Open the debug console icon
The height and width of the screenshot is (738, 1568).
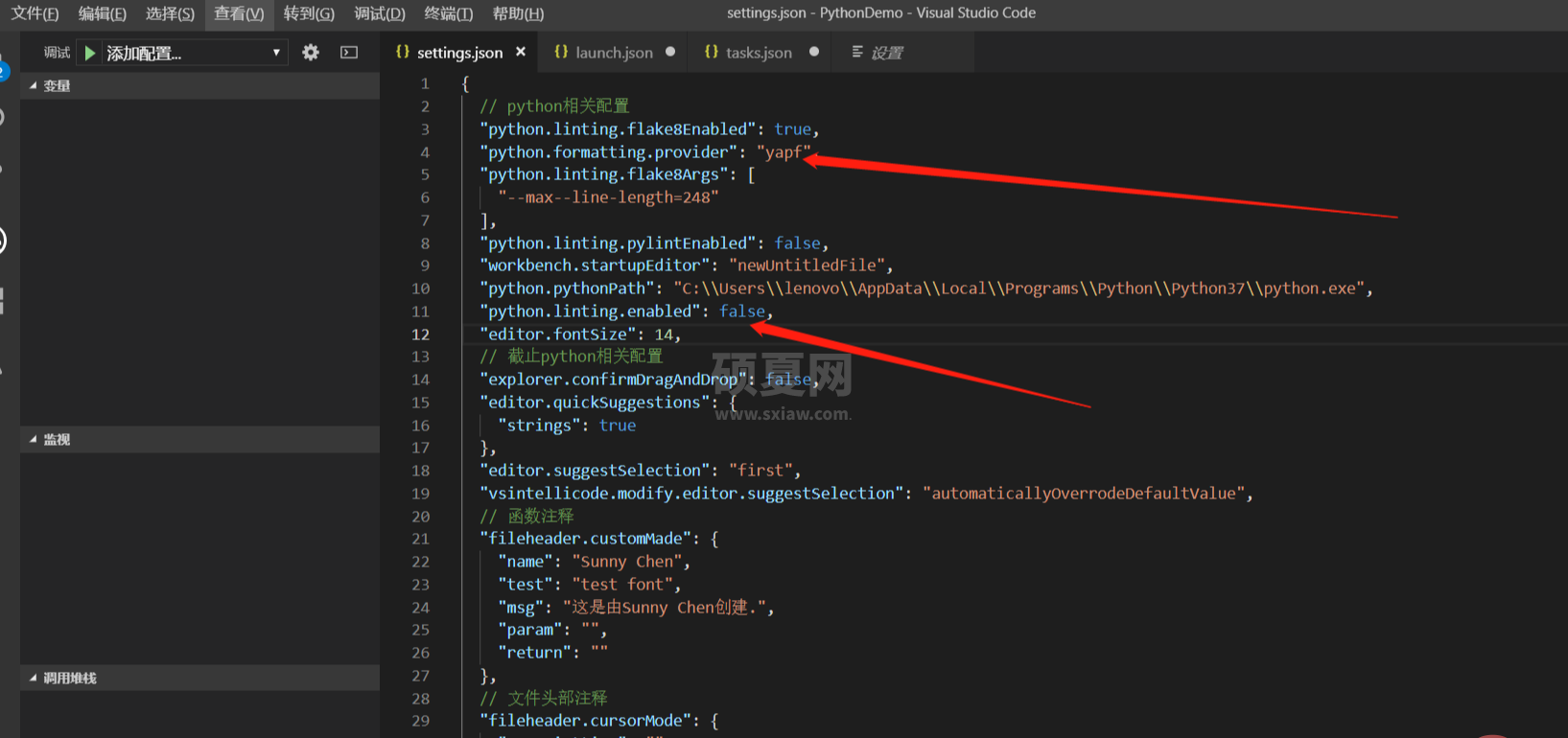[349, 53]
